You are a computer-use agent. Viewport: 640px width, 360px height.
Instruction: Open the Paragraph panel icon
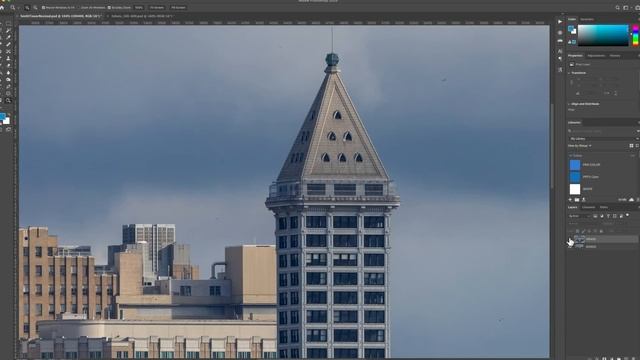point(560,59)
